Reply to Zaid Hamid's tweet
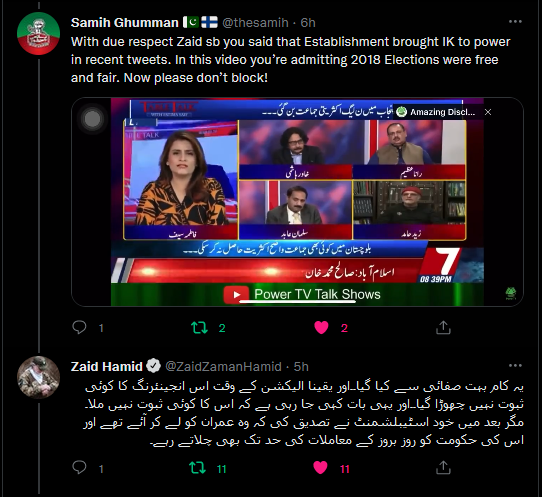This screenshot has width=542, height=497. 79,468
